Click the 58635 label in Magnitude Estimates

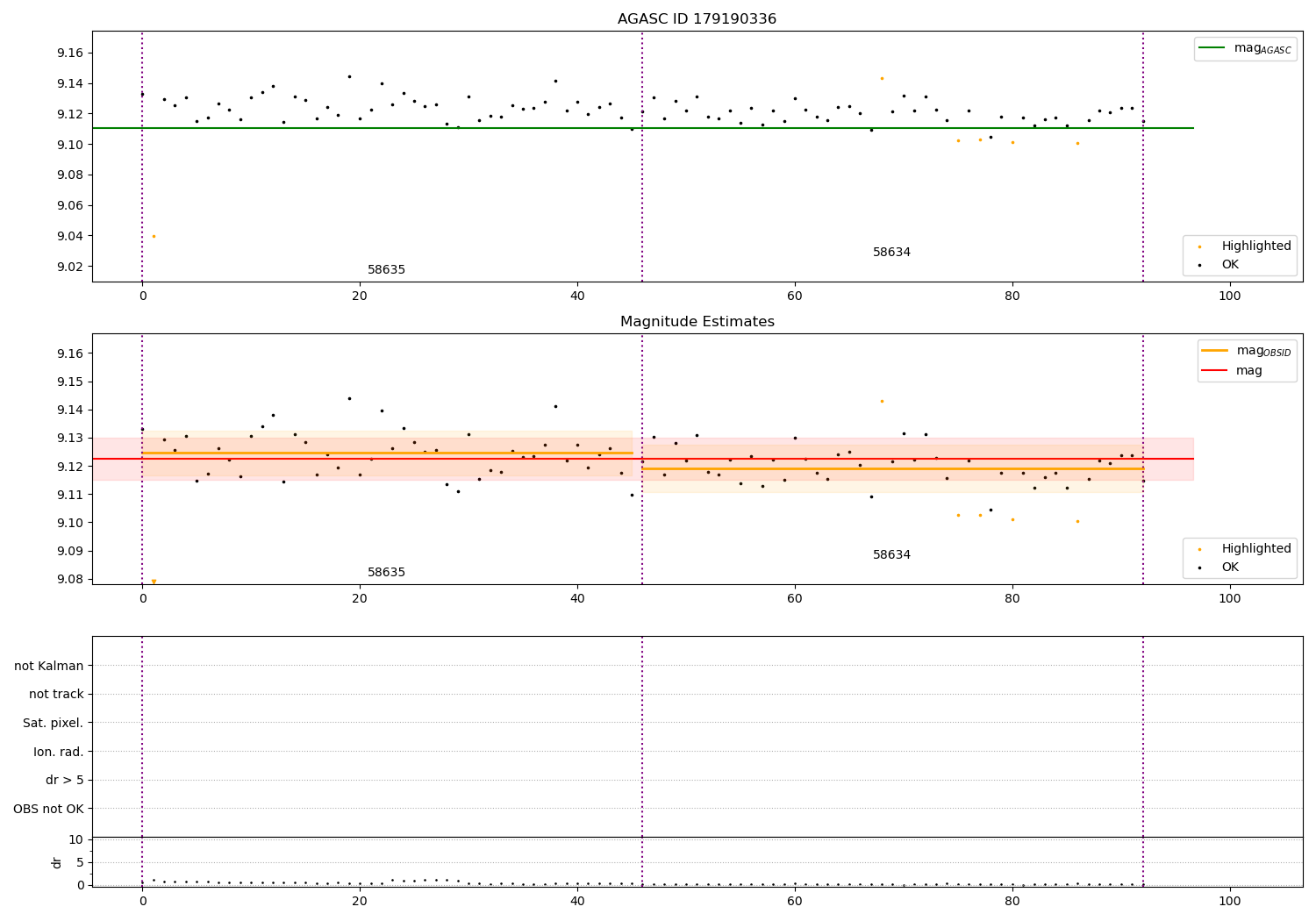[x=386, y=573]
